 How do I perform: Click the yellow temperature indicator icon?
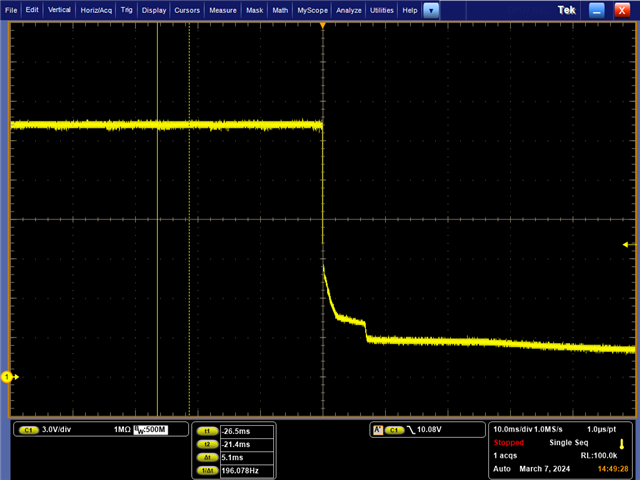pyautogui.click(x=622, y=444)
